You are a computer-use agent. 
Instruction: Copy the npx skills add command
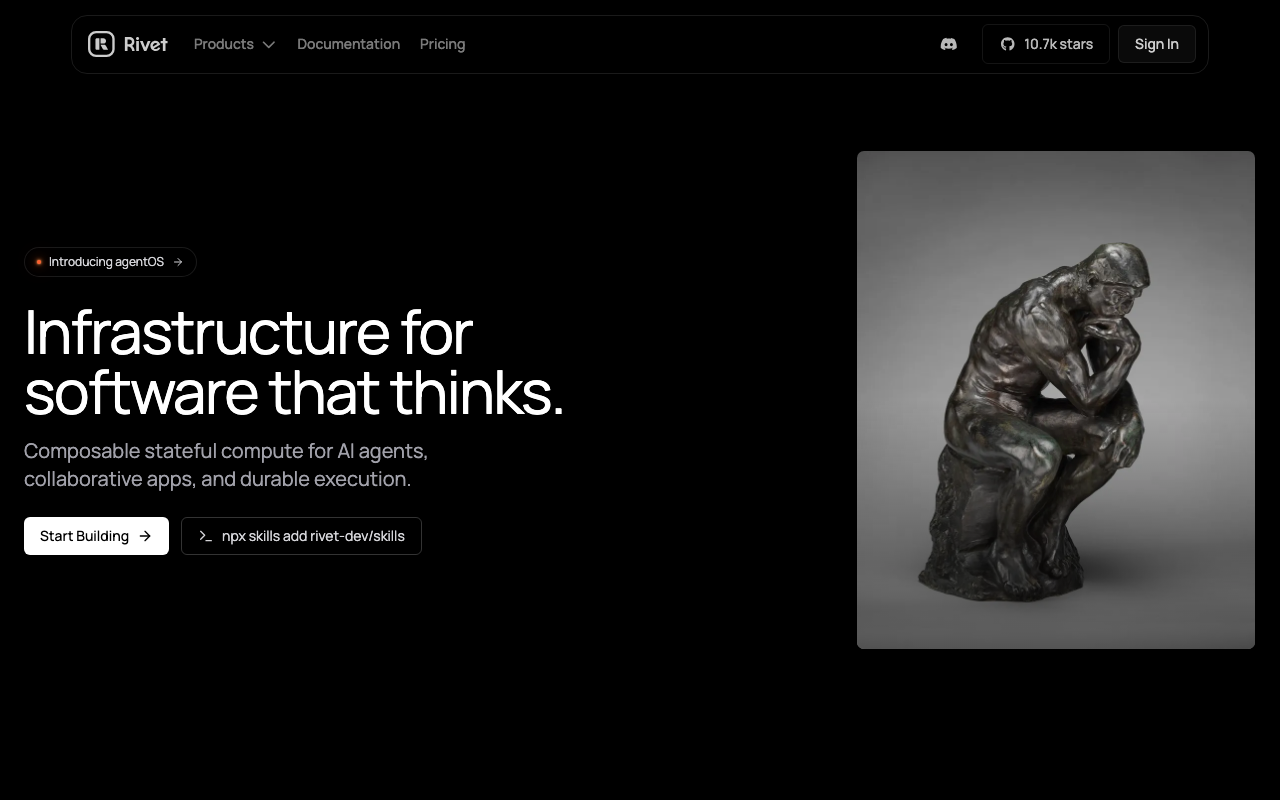point(301,536)
